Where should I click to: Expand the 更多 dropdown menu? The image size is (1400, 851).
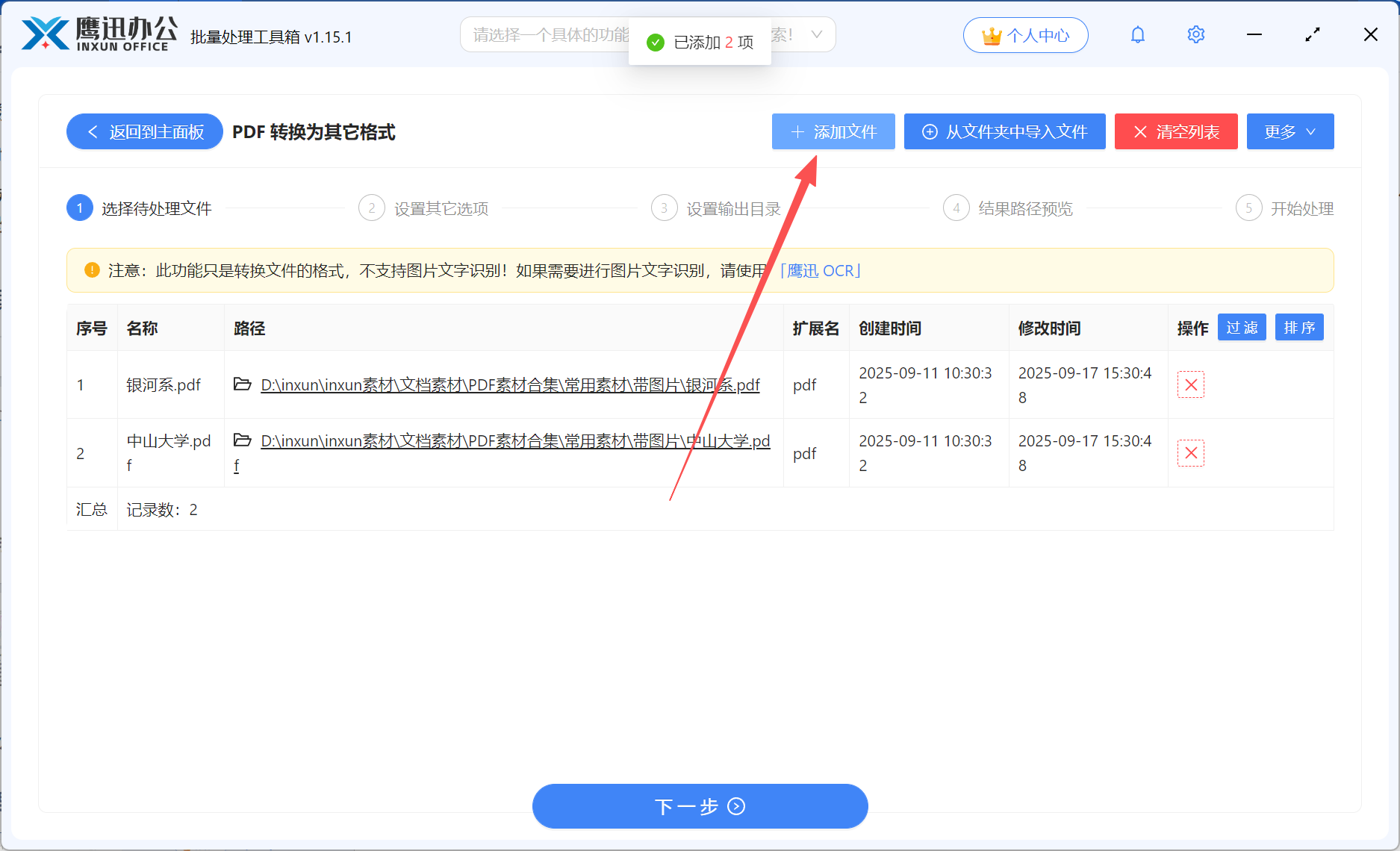point(1290,131)
